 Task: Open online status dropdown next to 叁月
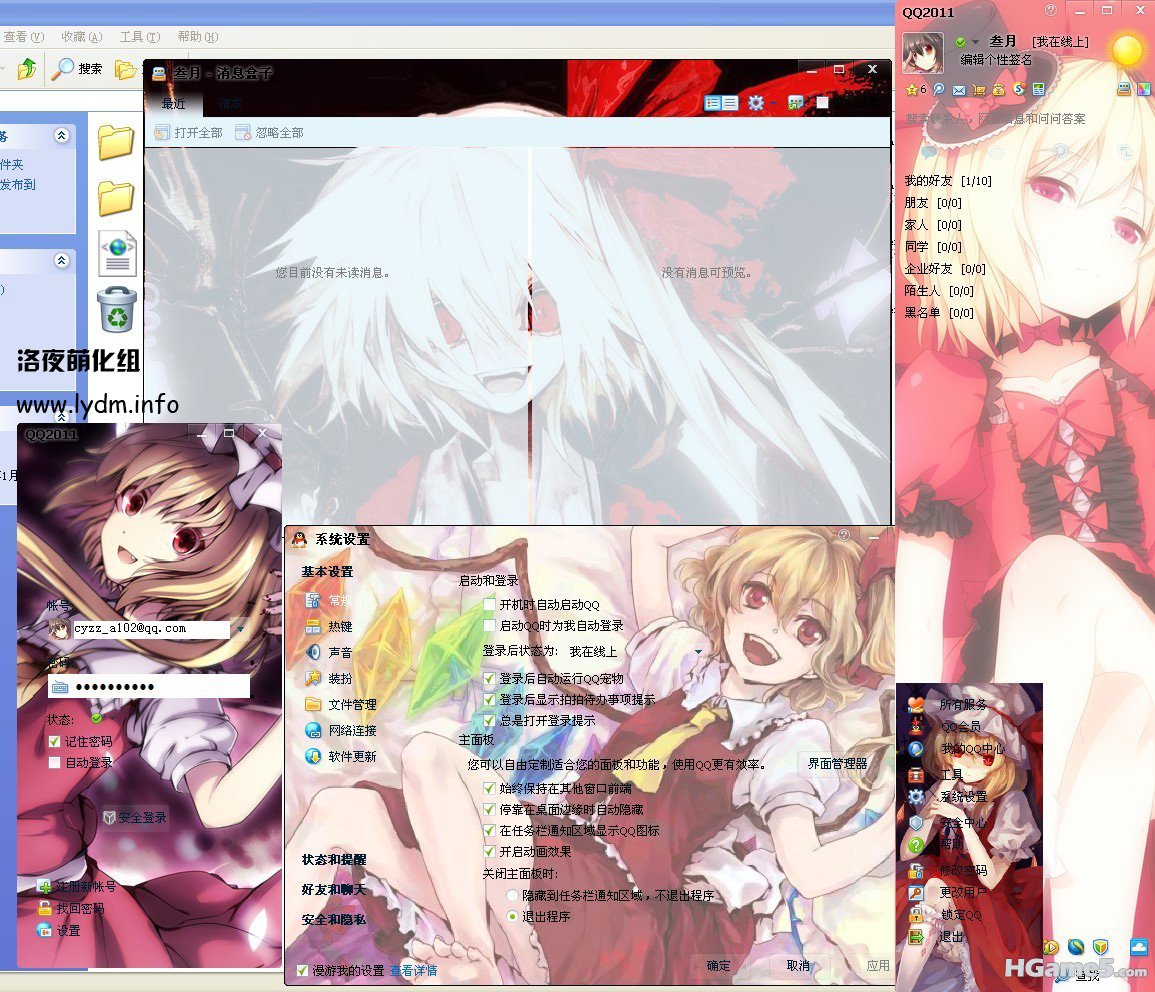[975, 42]
